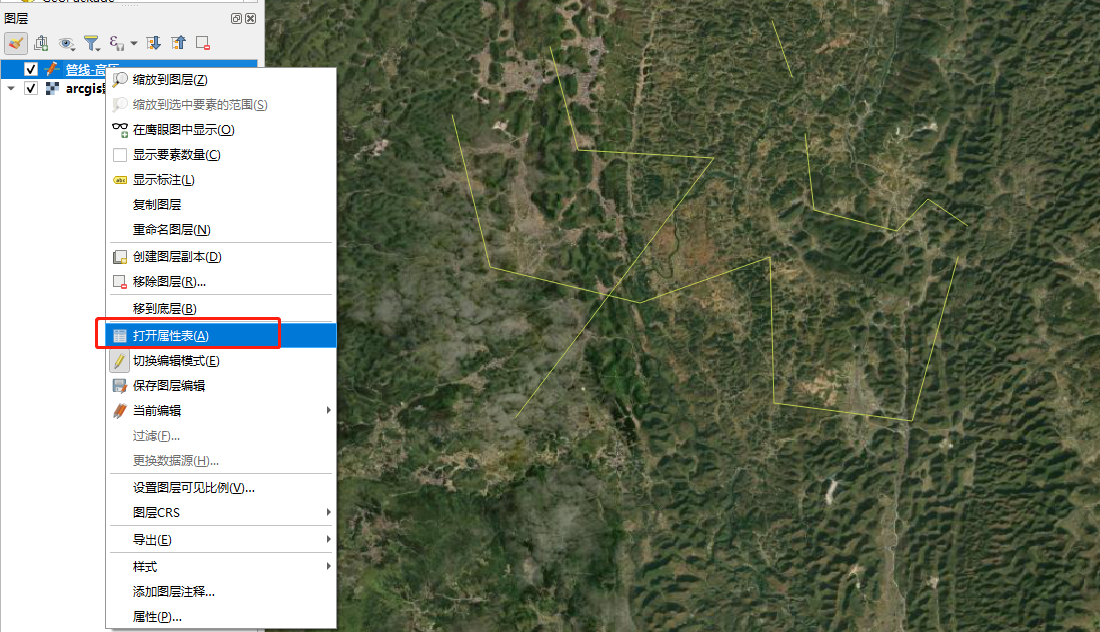Choose 设置图层可见比例(V)... menu entry
Image resolution: width=1100 pixels, height=632 pixels.
[x=221, y=488]
